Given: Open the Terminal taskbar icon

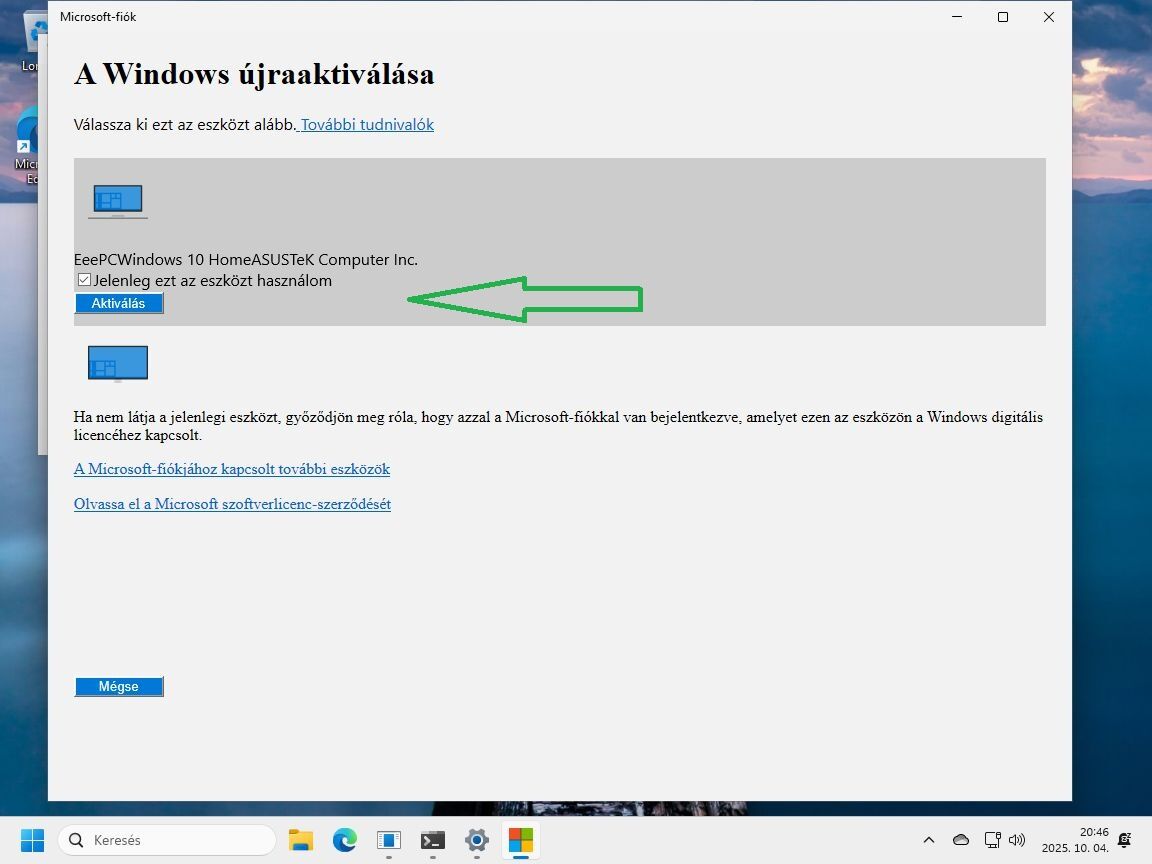Looking at the screenshot, I should pos(433,840).
